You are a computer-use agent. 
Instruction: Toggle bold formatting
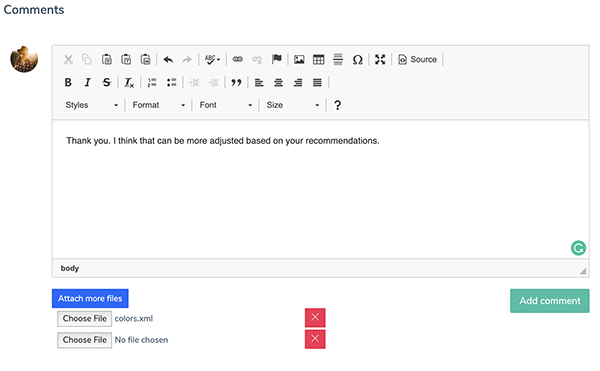click(68, 82)
